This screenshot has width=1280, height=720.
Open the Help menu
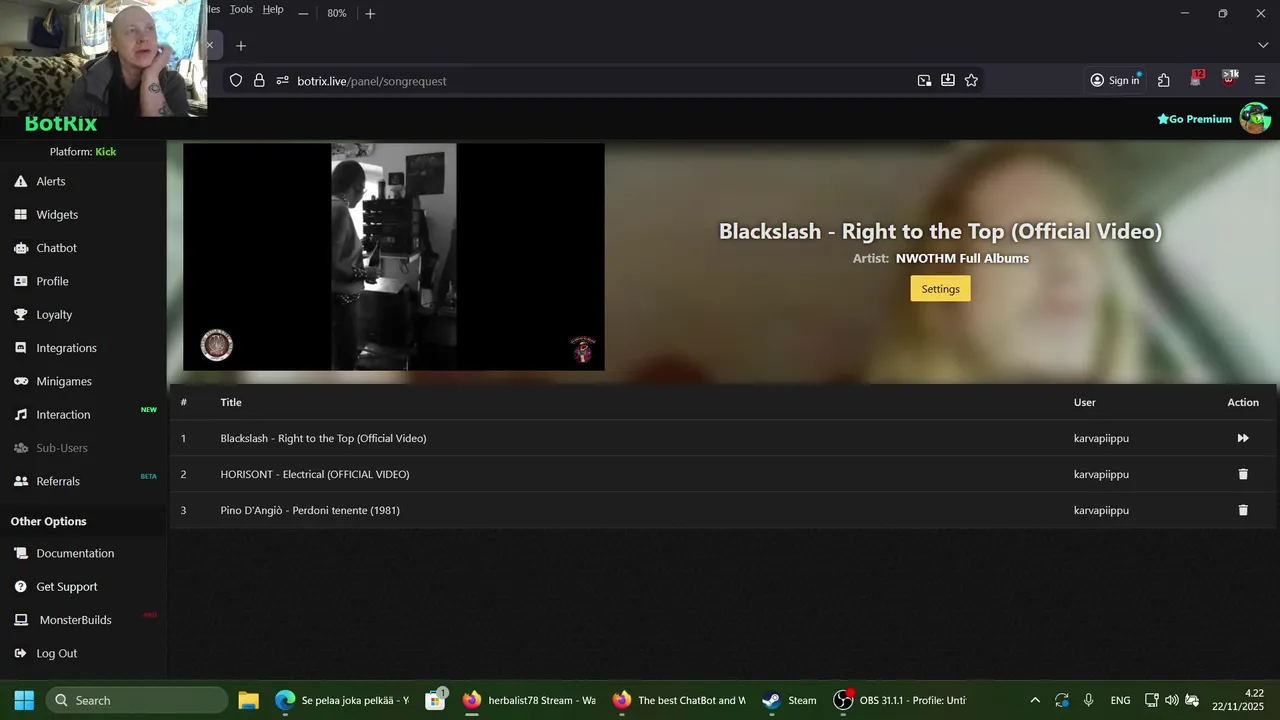273,9
